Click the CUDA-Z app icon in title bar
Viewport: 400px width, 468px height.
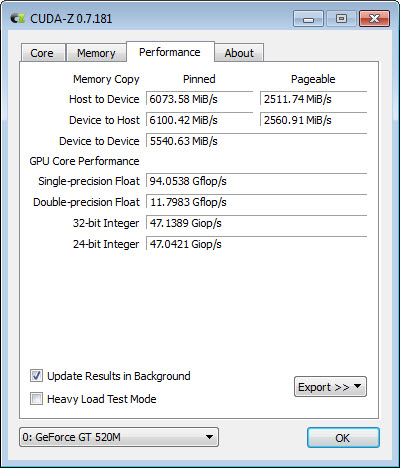tap(17, 18)
